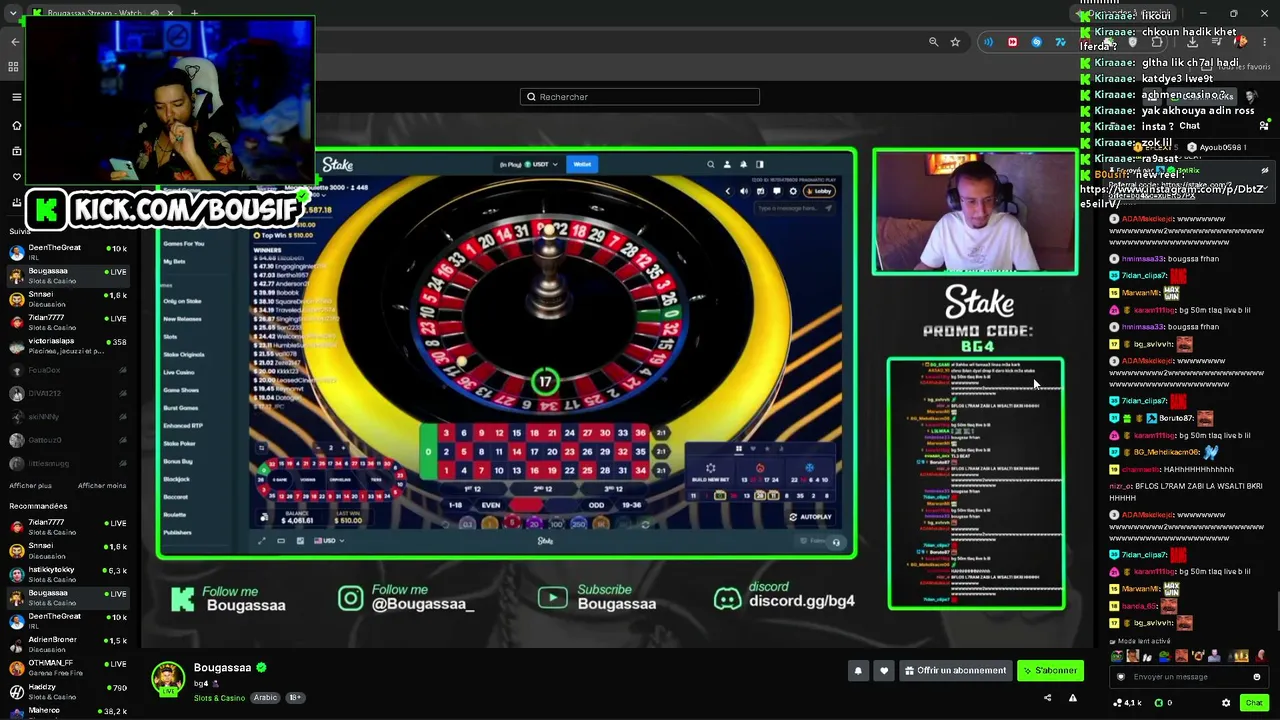Open the browser tab search dropdown
The height and width of the screenshot is (720, 1280).
coord(13,14)
